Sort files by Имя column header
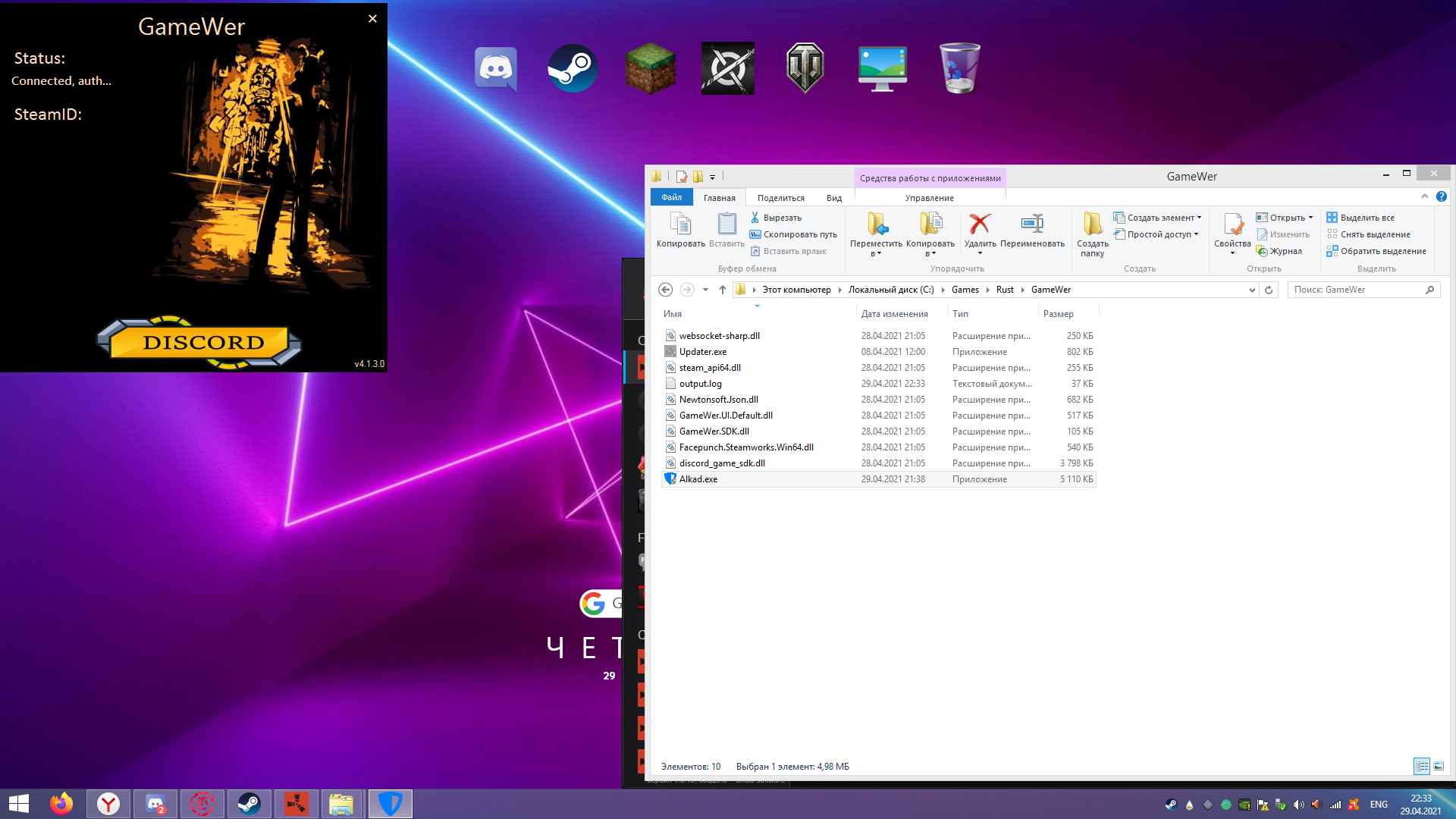This screenshot has width=1456, height=819. pyautogui.click(x=758, y=314)
